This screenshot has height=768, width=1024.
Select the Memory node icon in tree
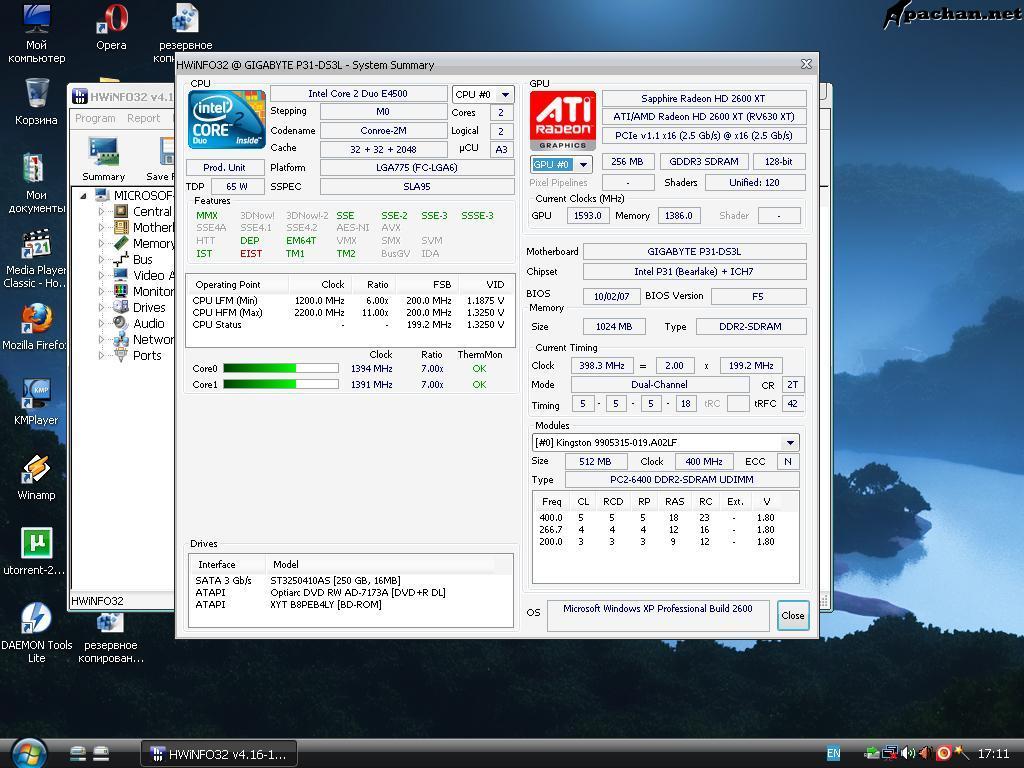(x=121, y=243)
